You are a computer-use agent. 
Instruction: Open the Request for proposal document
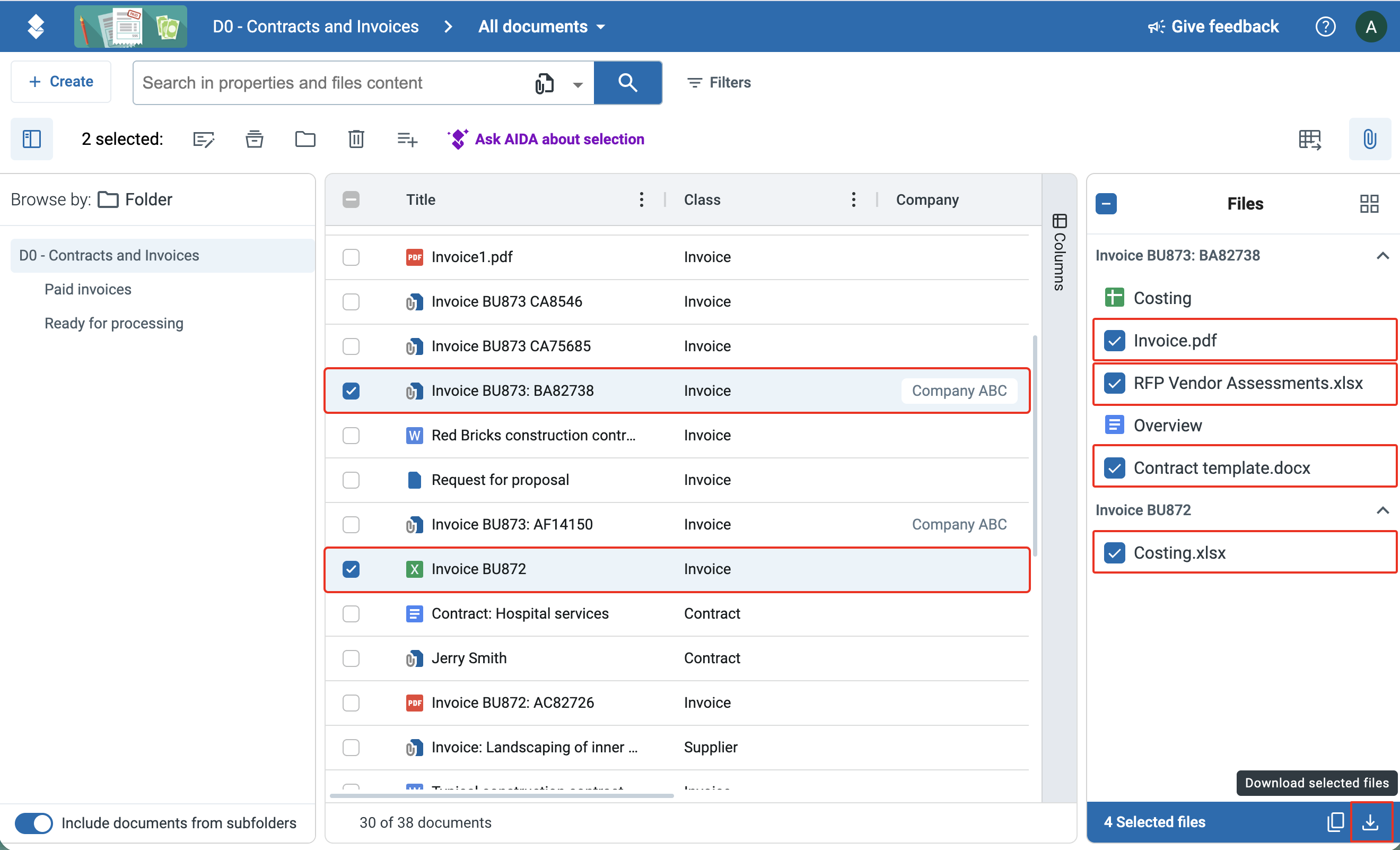500,480
